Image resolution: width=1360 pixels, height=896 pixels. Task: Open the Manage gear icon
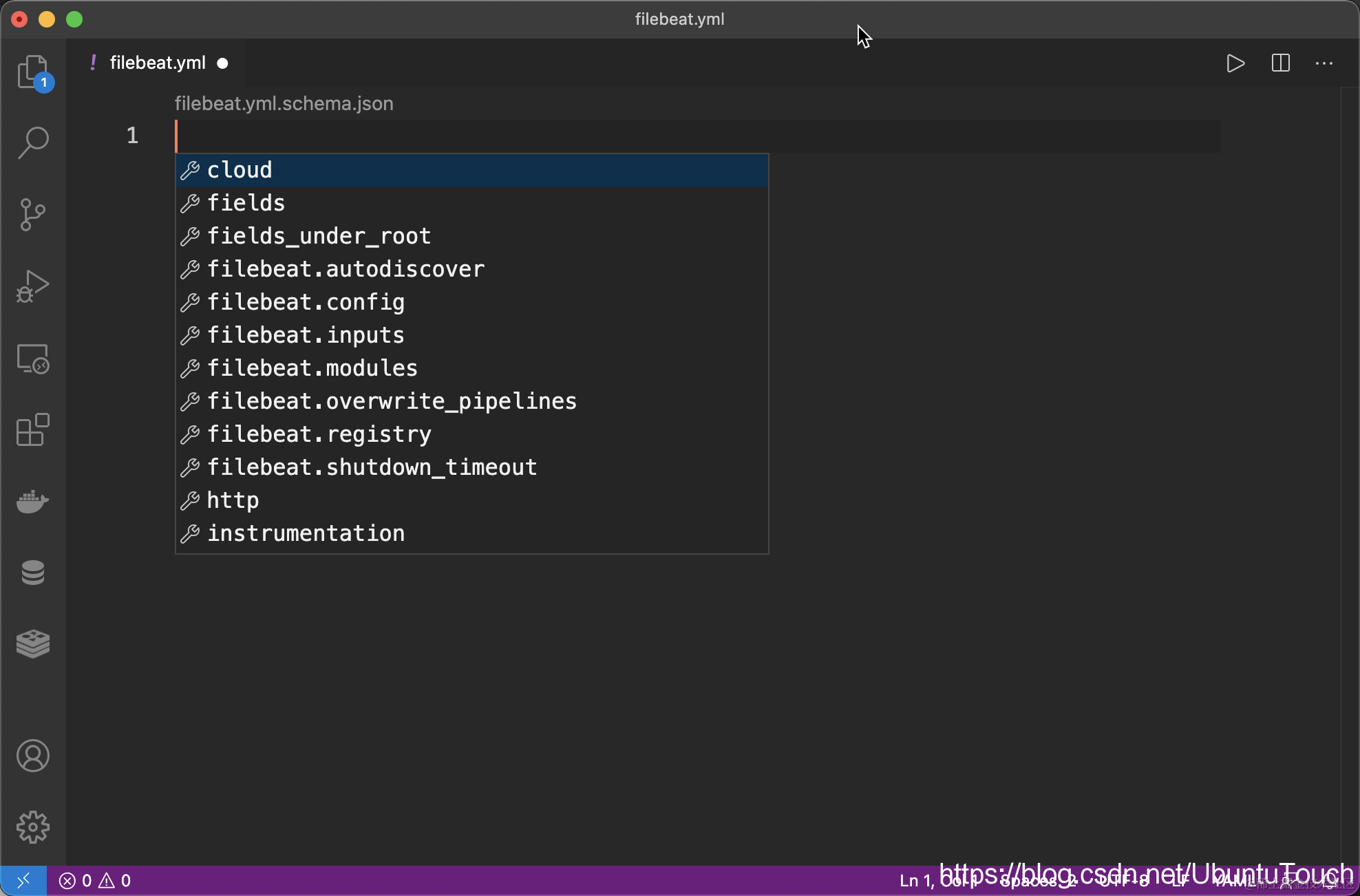click(x=33, y=826)
